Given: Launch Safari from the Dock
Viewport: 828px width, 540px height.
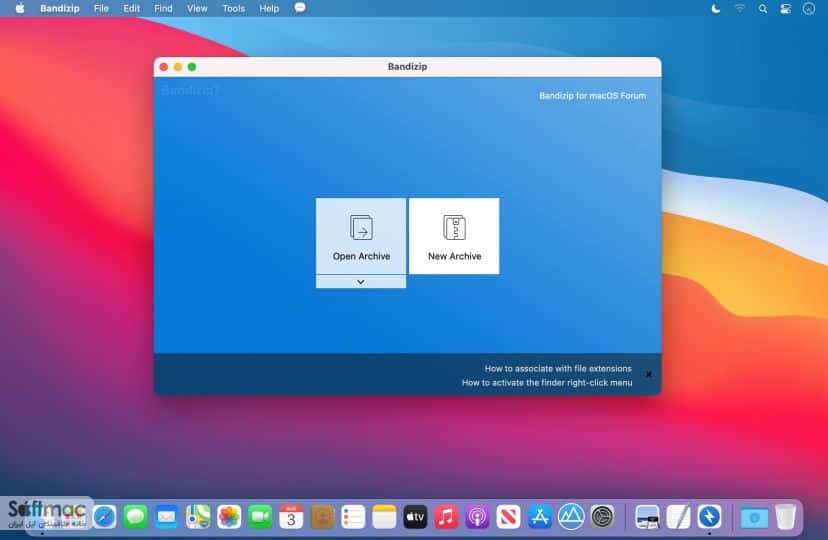Looking at the screenshot, I should click(x=105, y=517).
